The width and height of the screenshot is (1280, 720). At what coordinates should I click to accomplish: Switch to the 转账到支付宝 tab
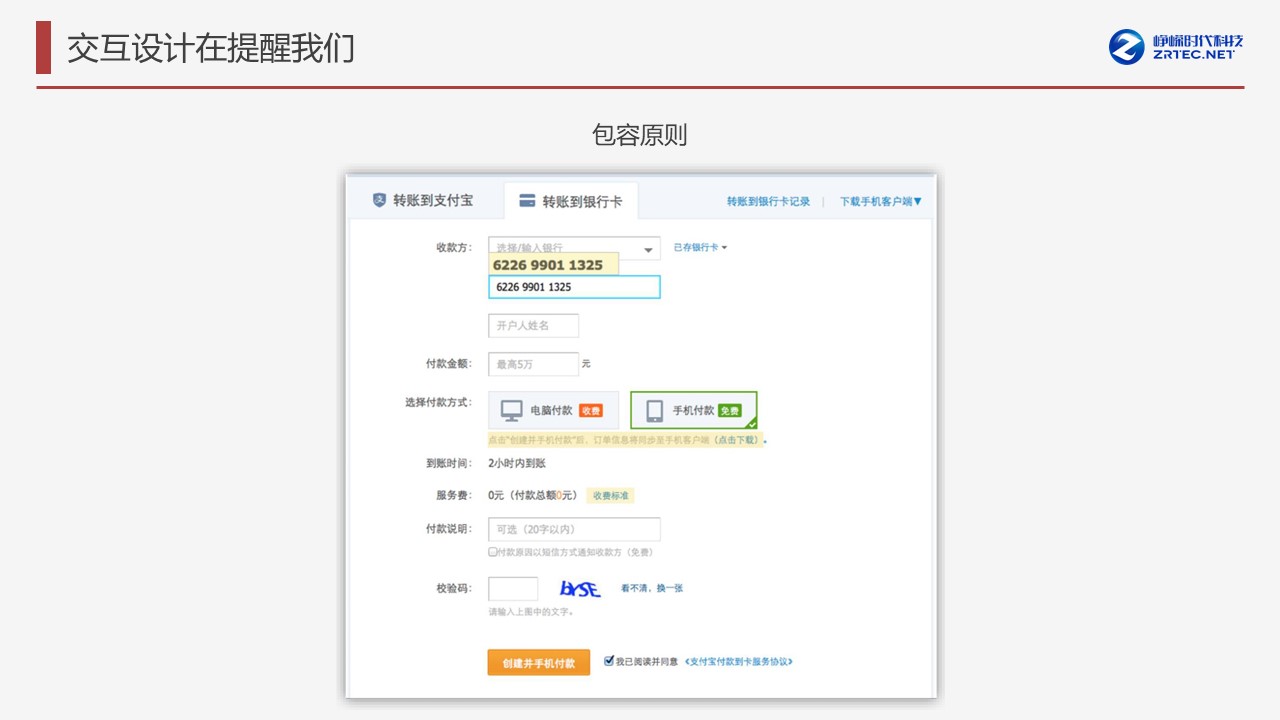(422, 200)
